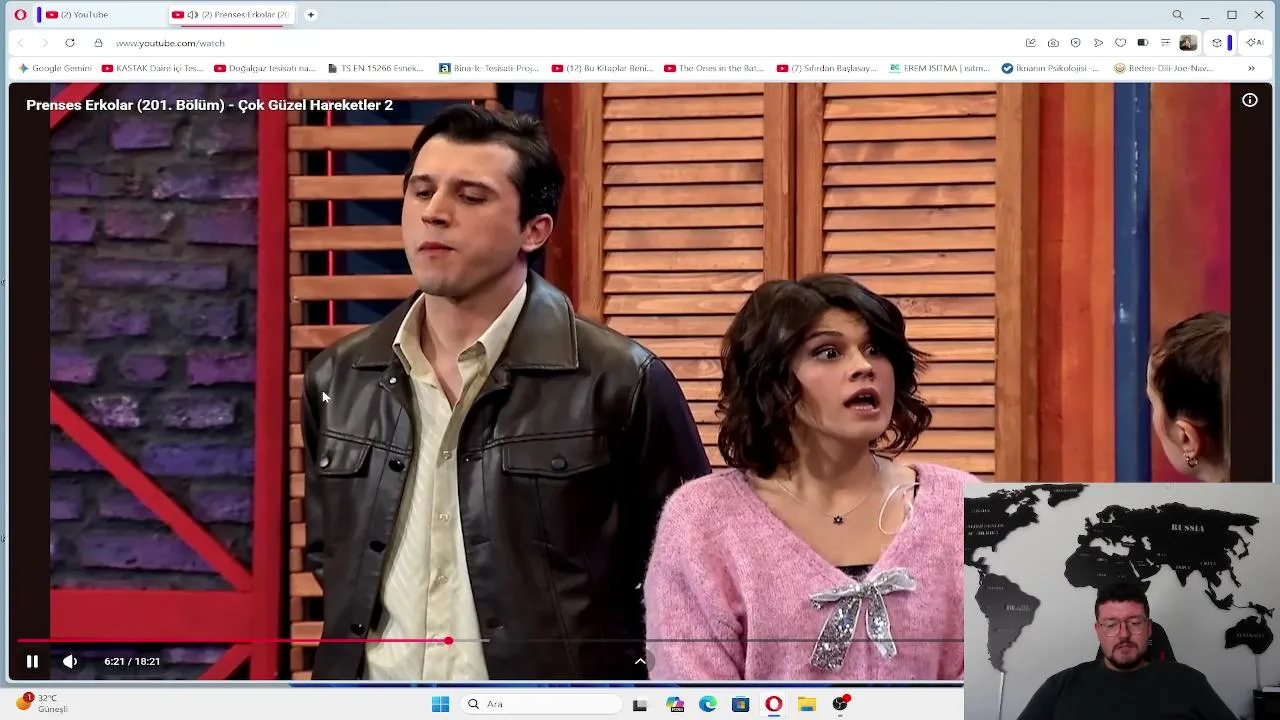The width and height of the screenshot is (1280, 720).
Task: Add page to bookmarks with heart icon
Action: (x=1121, y=43)
